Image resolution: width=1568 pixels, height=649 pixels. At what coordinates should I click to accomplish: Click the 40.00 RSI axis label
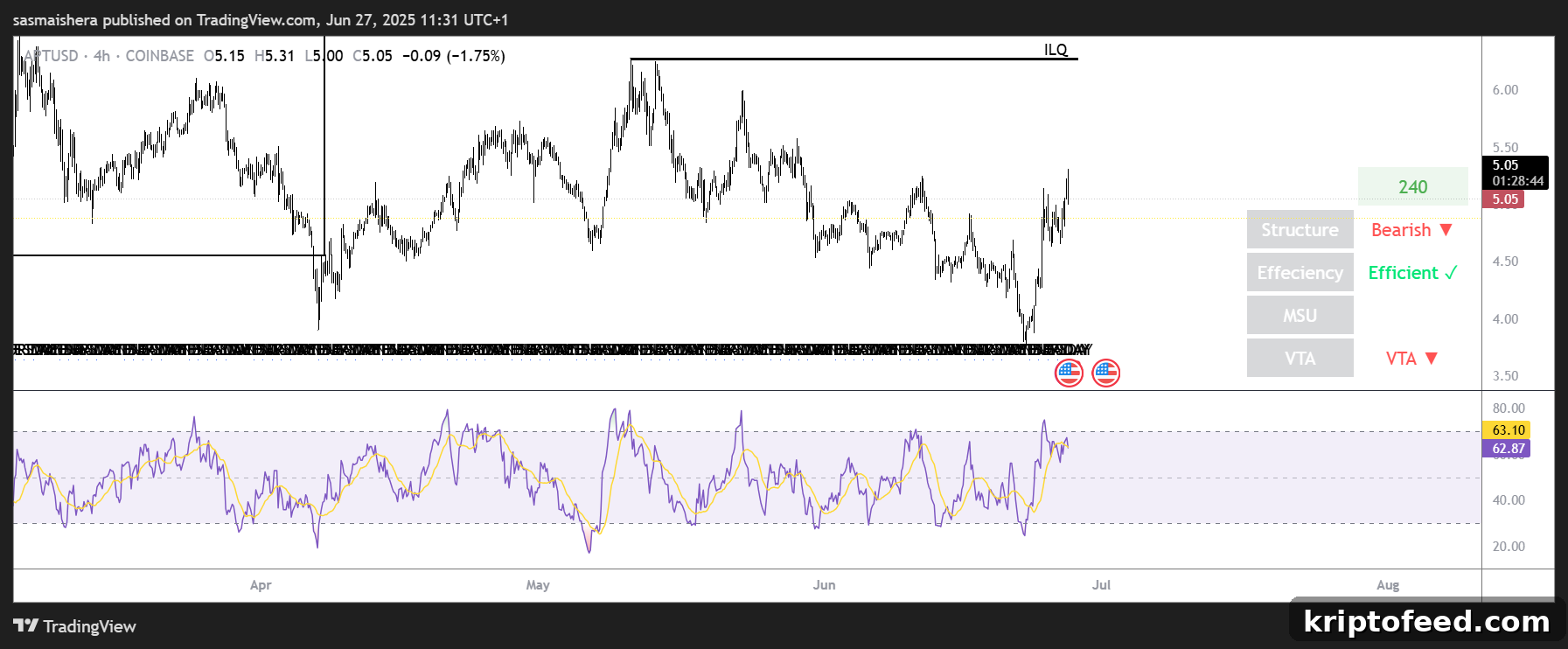[1509, 500]
